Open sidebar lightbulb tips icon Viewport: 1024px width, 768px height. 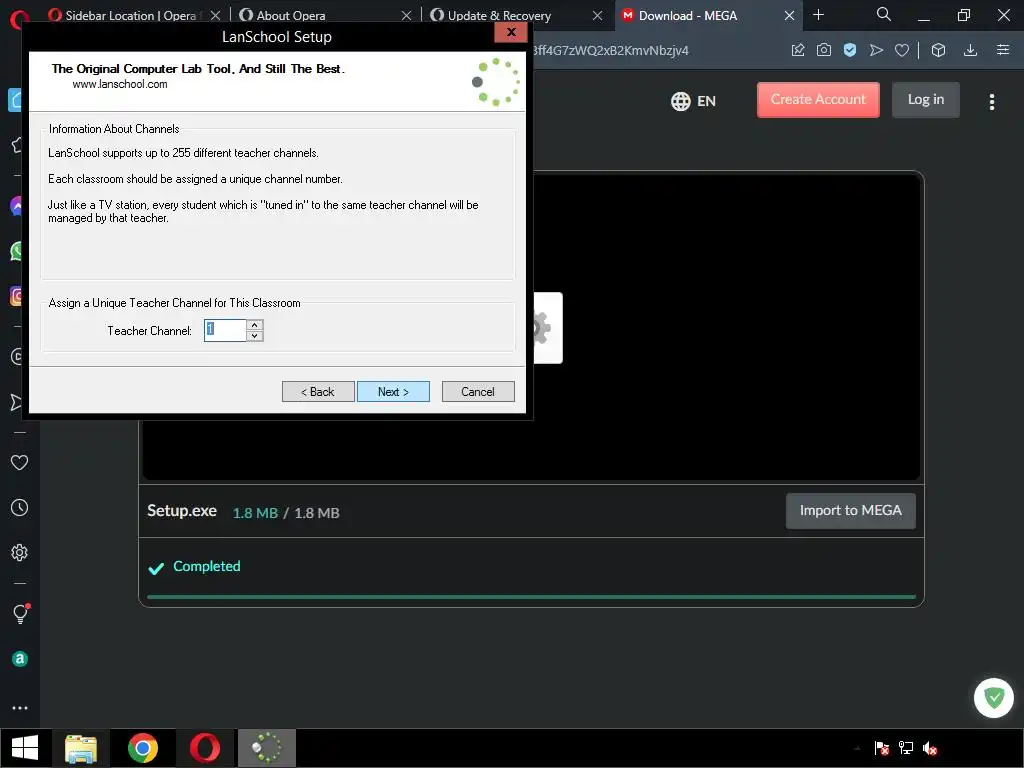point(20,613)
